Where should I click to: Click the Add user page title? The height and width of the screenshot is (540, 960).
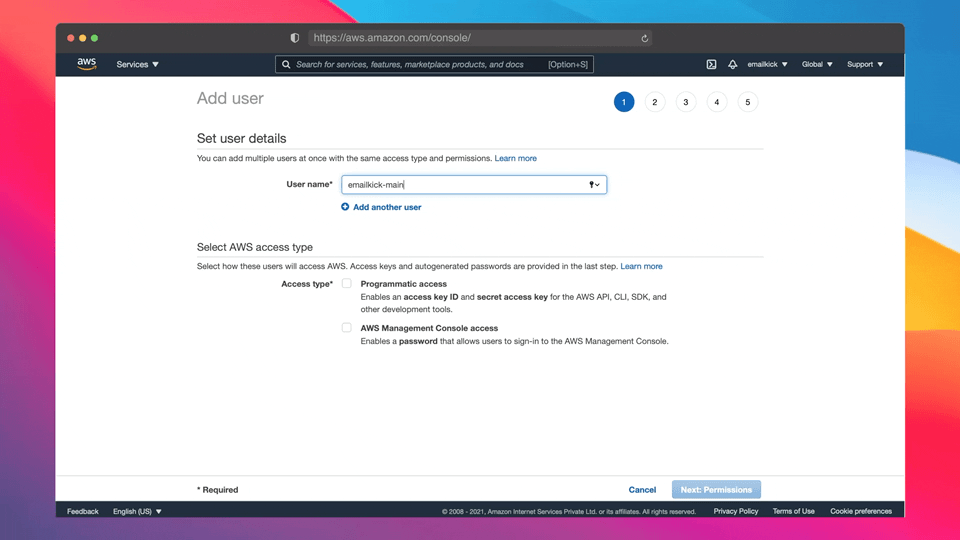pos(230,99)
